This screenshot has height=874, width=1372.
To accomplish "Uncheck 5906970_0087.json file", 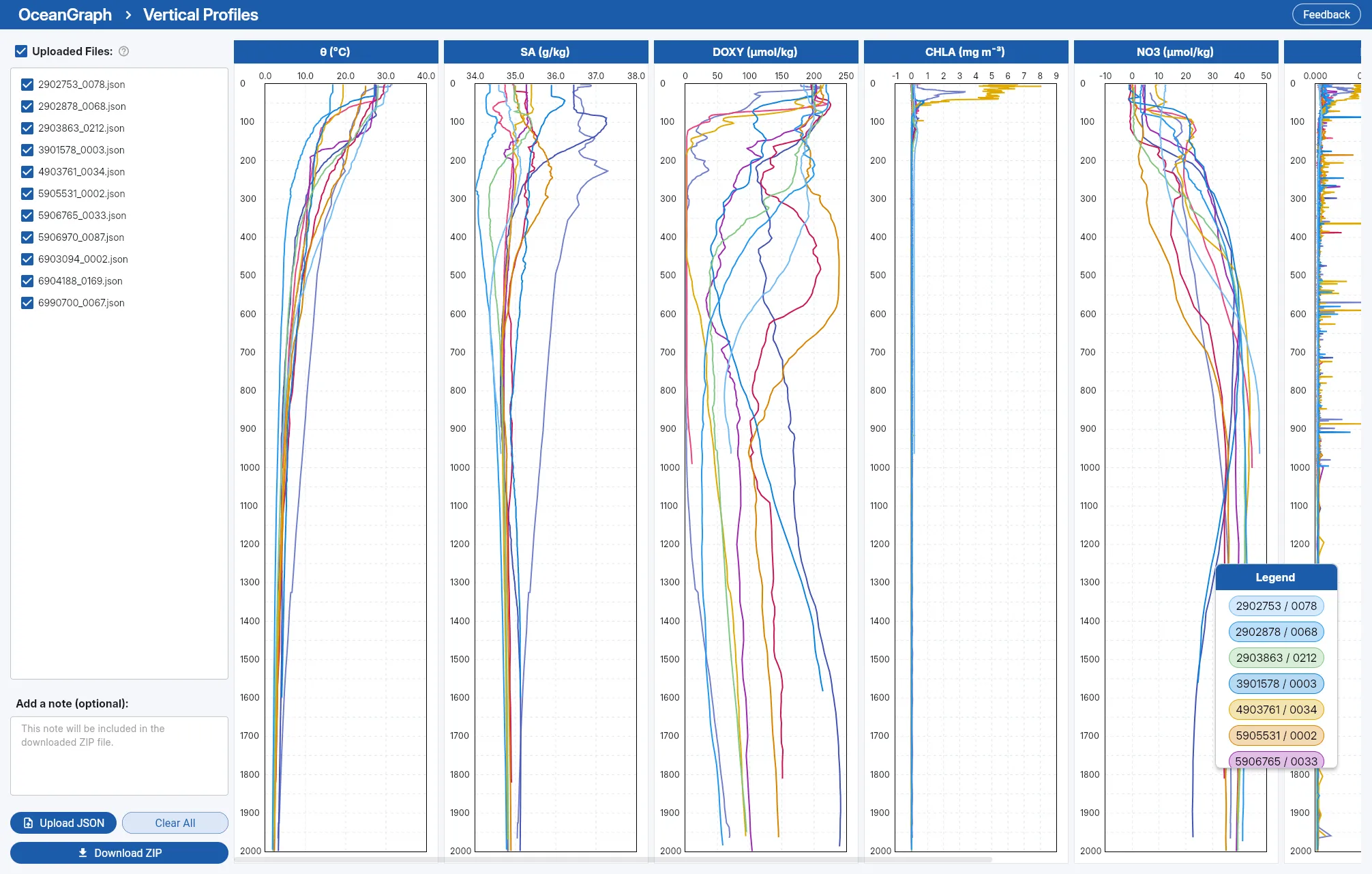I will [x=27, y=237].
